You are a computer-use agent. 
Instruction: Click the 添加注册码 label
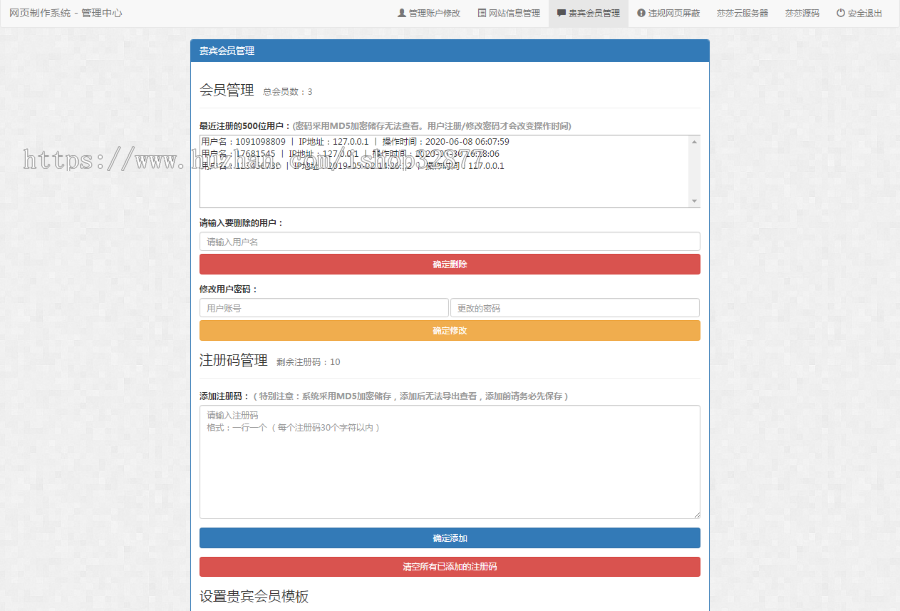[224, 396]
